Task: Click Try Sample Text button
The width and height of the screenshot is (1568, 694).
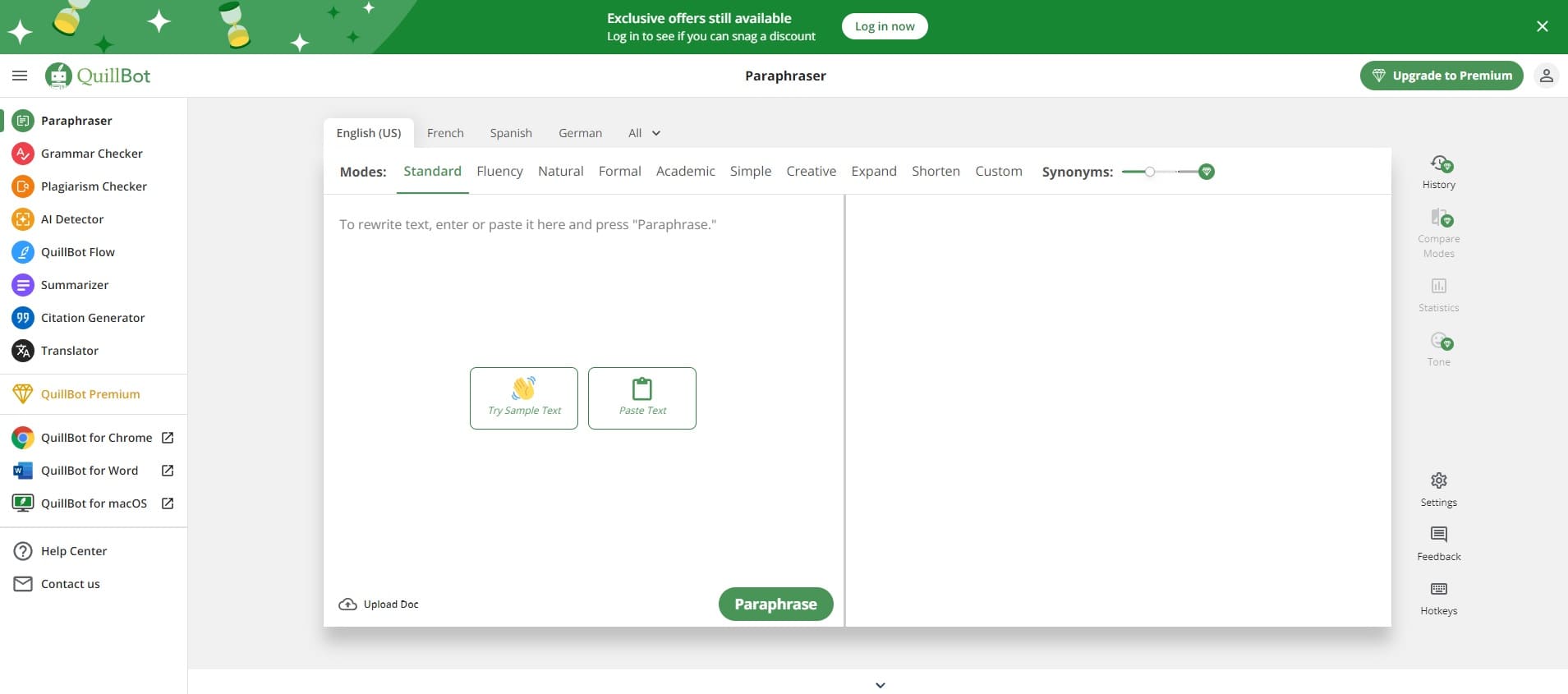Action: pyautogui.click(x=524, y=398)
